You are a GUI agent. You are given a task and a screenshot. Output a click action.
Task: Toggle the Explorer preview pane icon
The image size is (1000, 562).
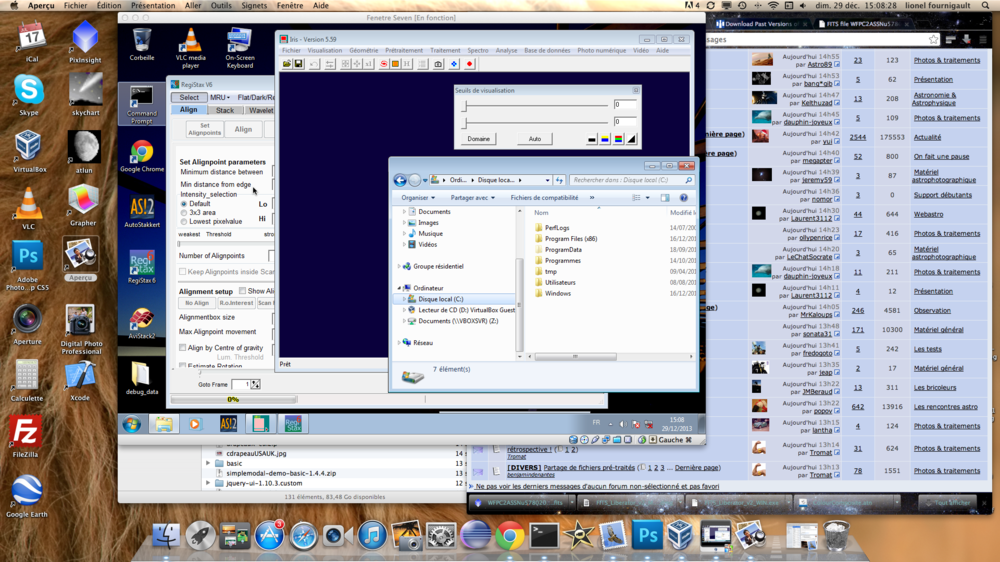coord(665,198)
